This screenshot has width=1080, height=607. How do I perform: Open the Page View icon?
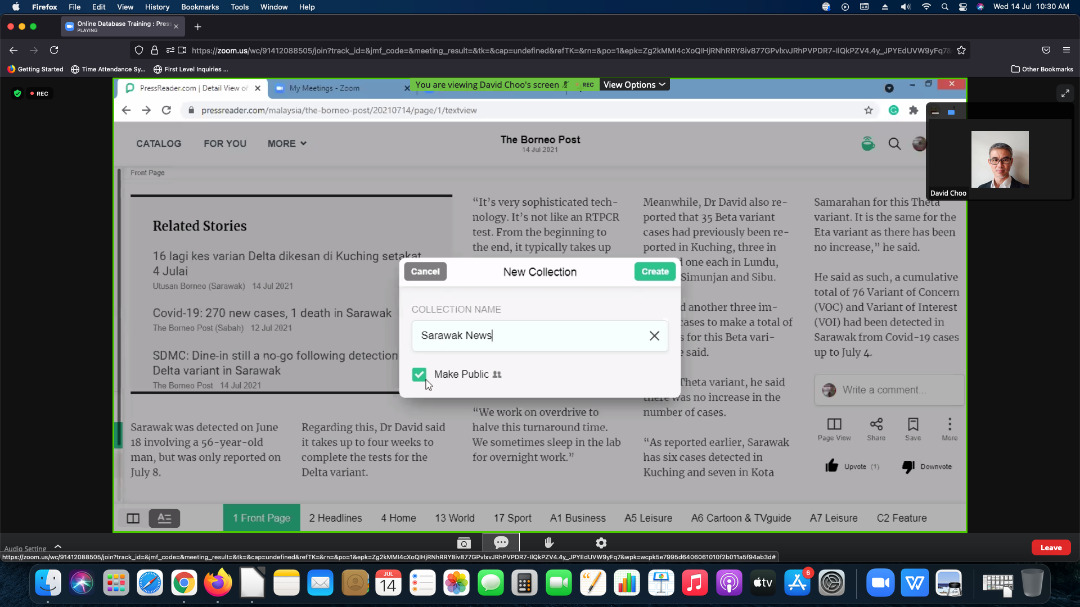834,425
